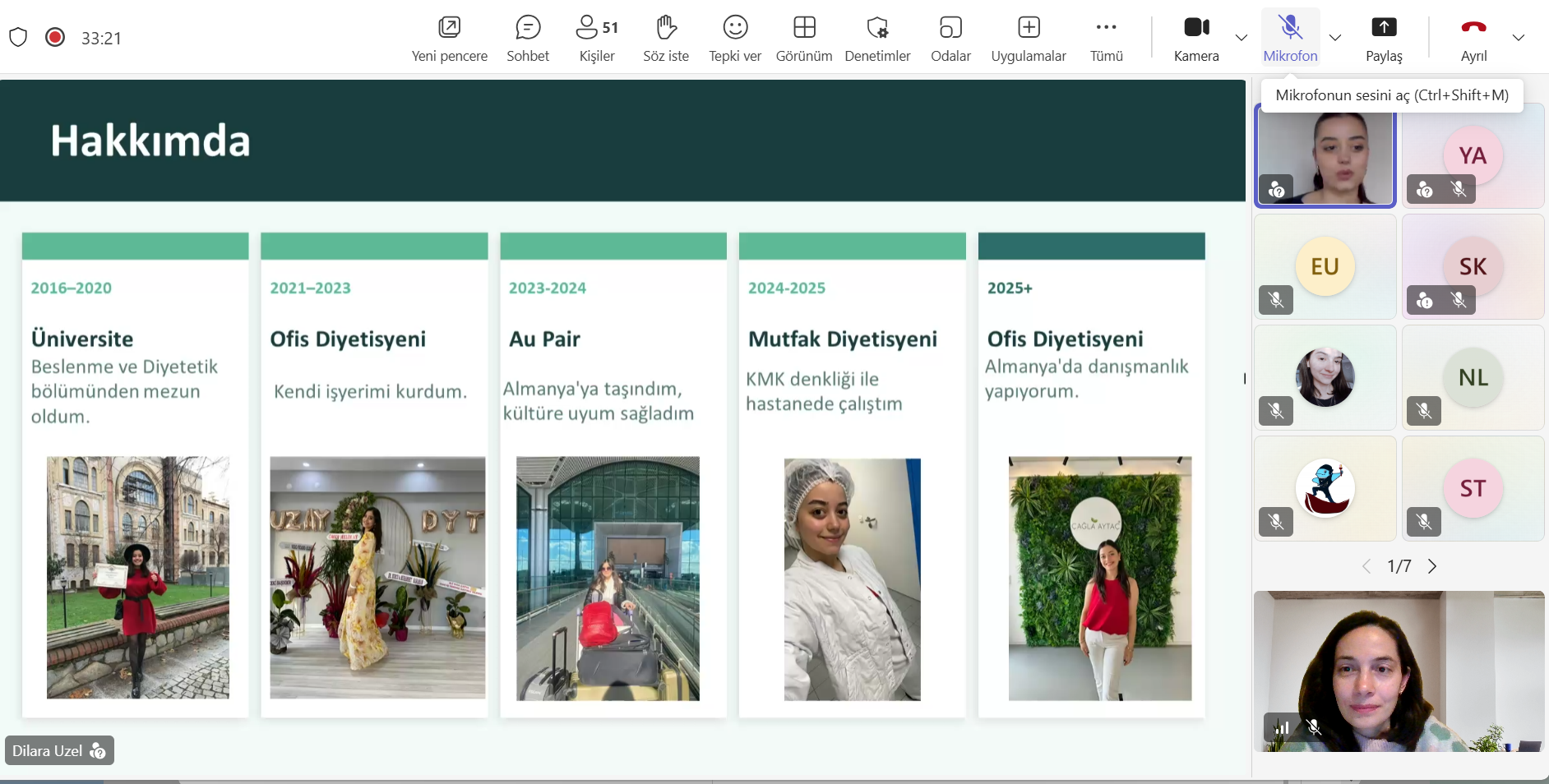This screenshot has width=1549, height=784.
Task: Expand the Mikrofon options arrow
Action: pos(1334,38)
